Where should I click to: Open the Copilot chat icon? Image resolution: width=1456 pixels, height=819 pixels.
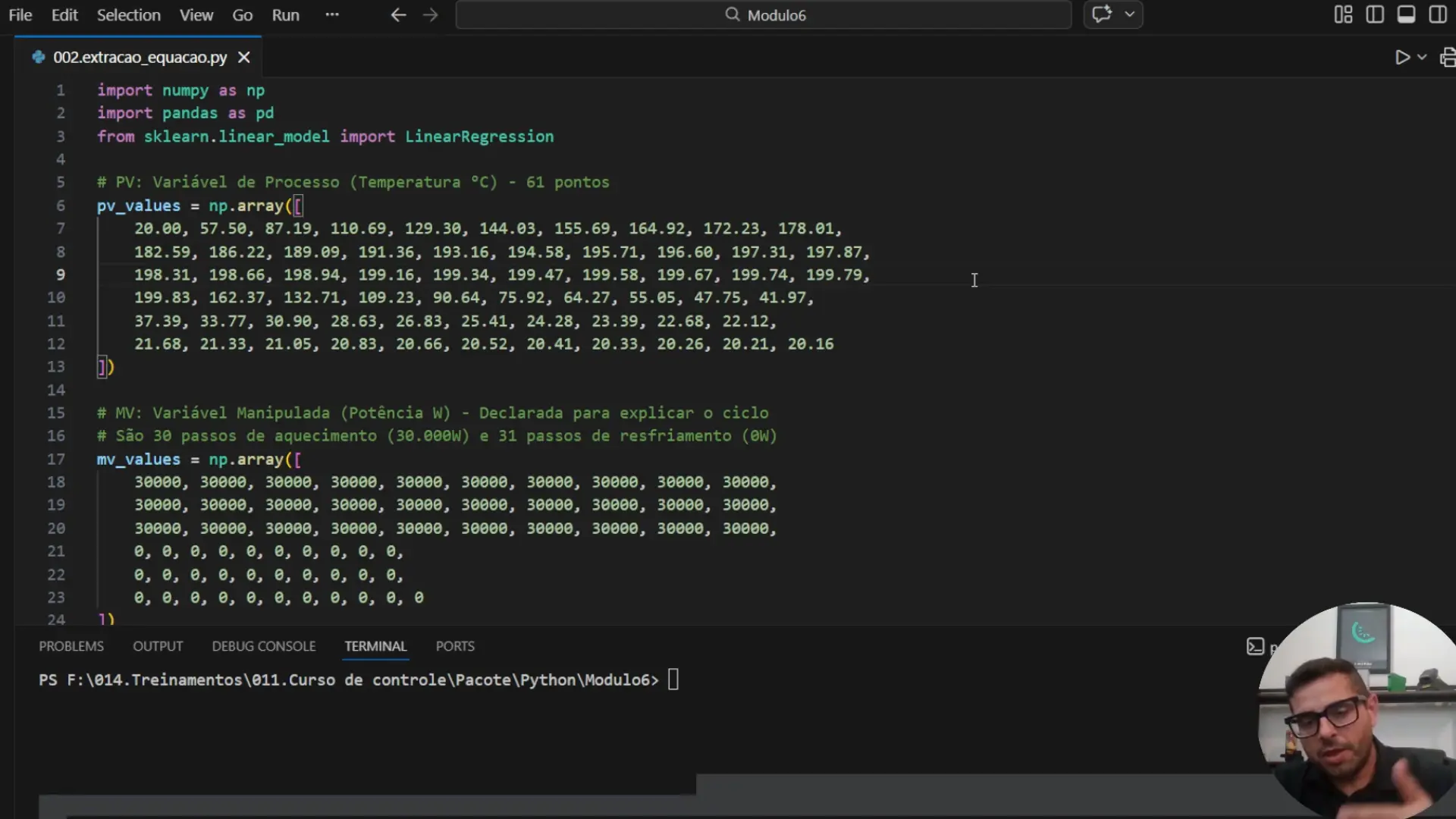pos(1102,14)
